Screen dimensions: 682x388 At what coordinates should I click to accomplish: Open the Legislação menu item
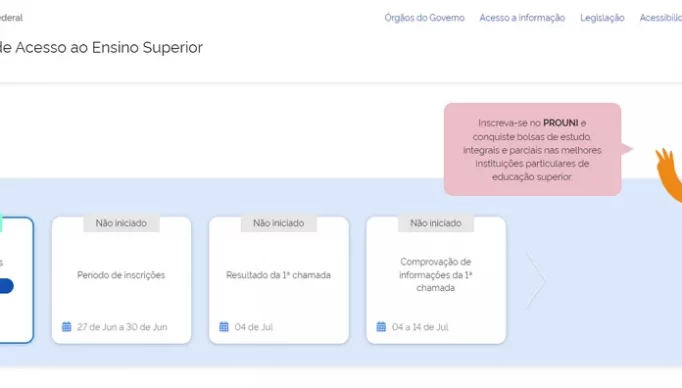[602, 18]
